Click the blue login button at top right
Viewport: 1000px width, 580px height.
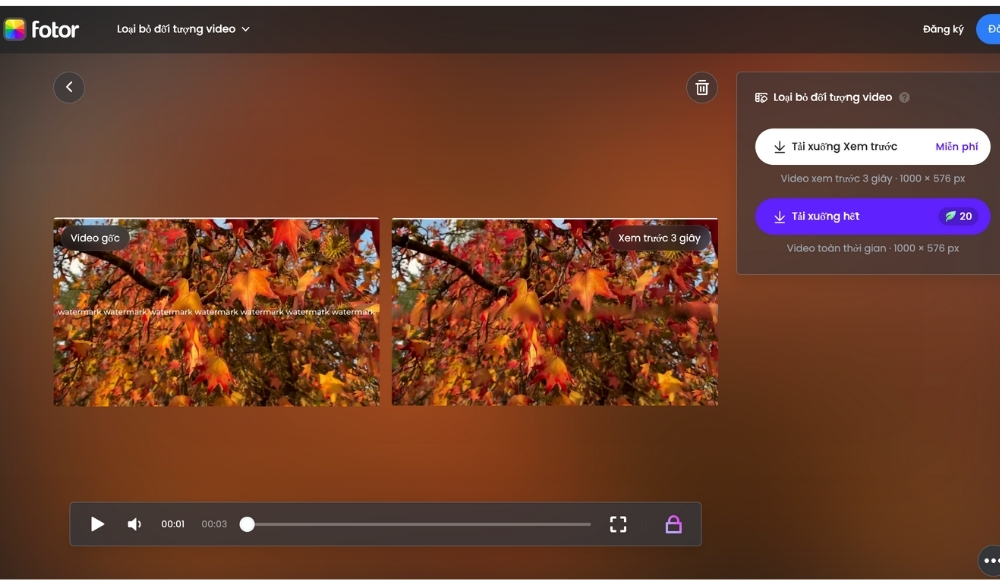click(x=990, y=29)
